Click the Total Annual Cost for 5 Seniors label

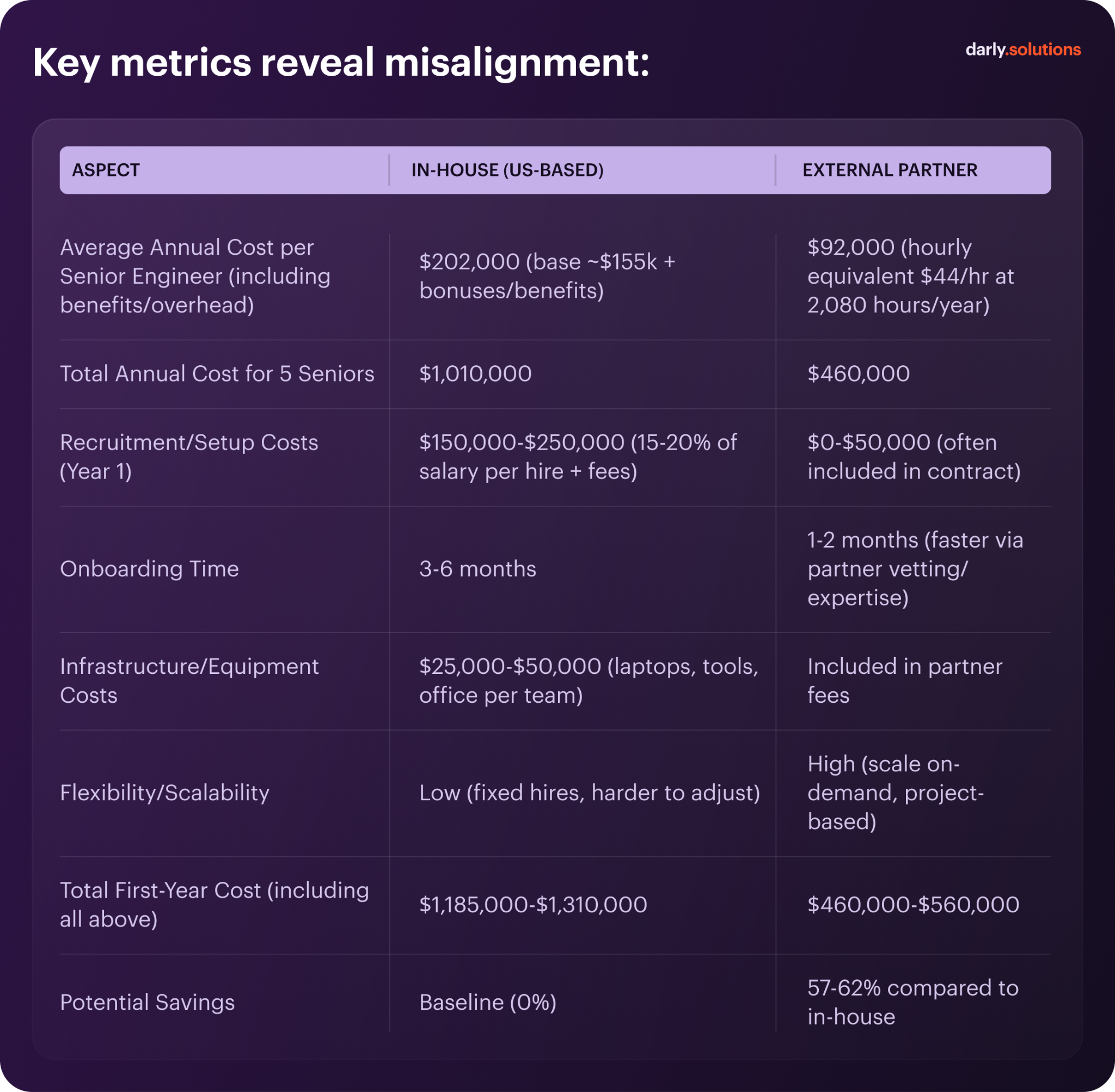217,374
